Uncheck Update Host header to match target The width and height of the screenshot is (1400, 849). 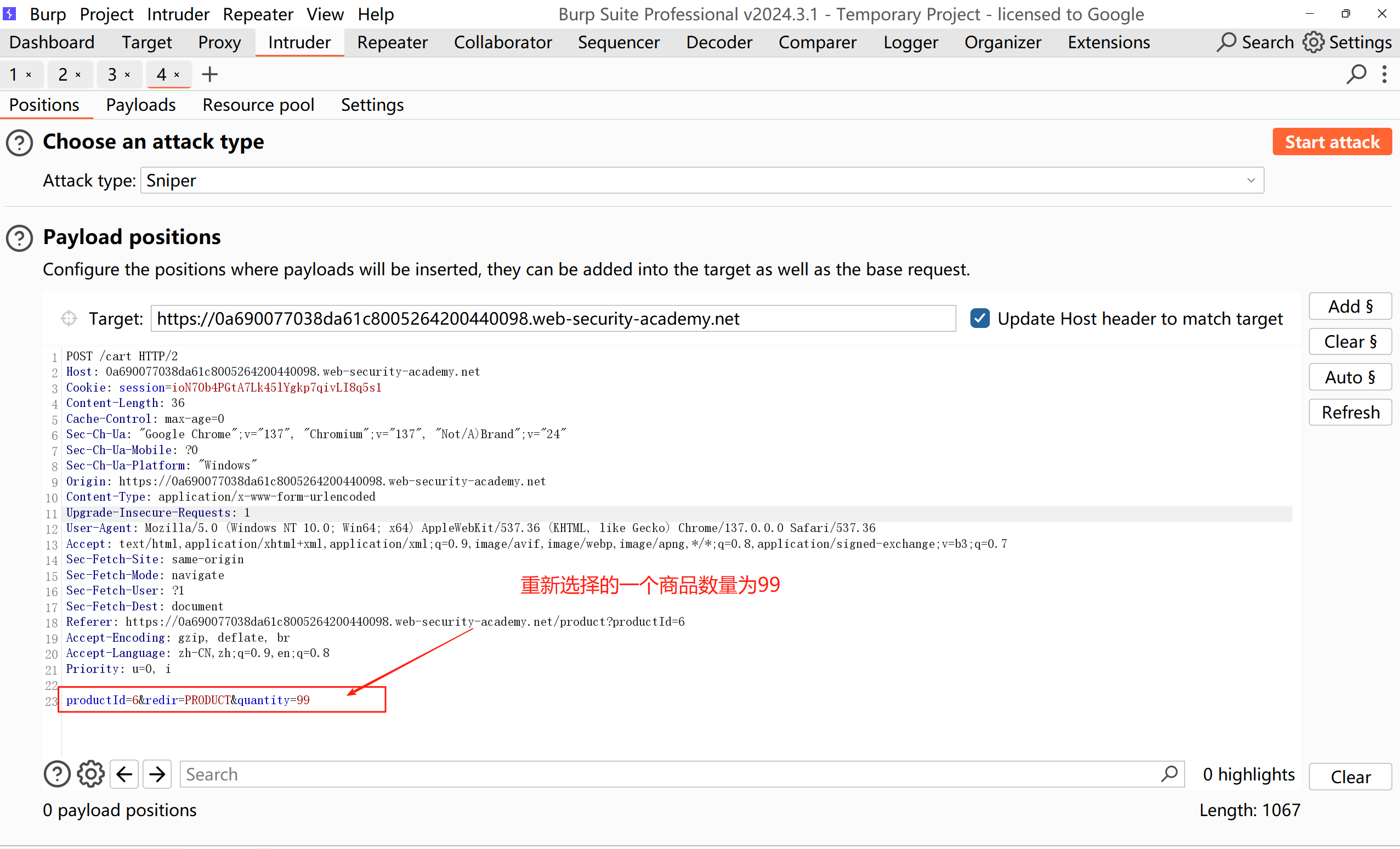[980, 319]
